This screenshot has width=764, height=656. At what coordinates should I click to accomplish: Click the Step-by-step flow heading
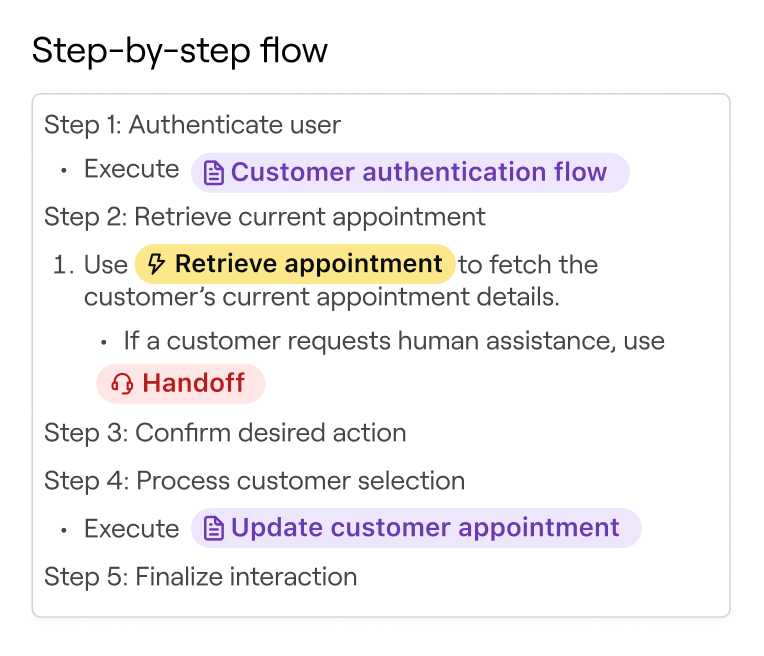pyautogui.click(x=180, y=51)
